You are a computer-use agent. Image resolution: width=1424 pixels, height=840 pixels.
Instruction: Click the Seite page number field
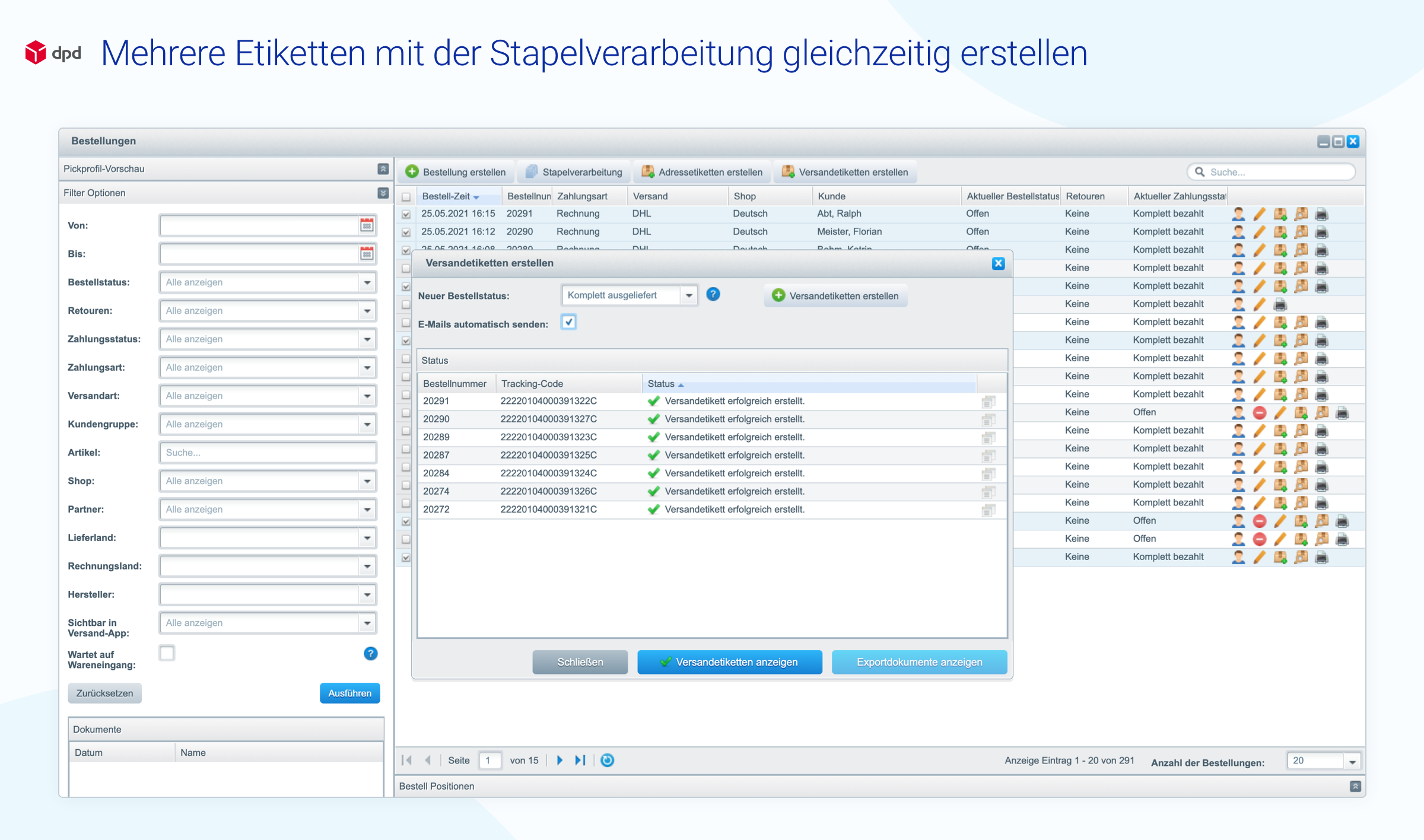click(x=490, y=761)
